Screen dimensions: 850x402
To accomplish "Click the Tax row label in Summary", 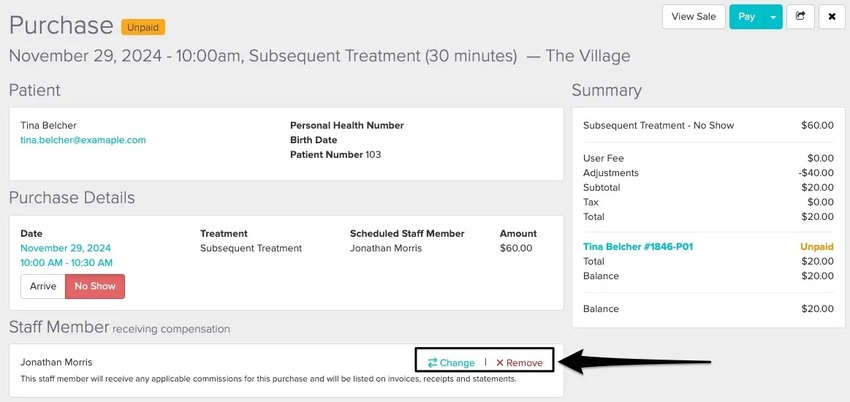I will [591, 202].
